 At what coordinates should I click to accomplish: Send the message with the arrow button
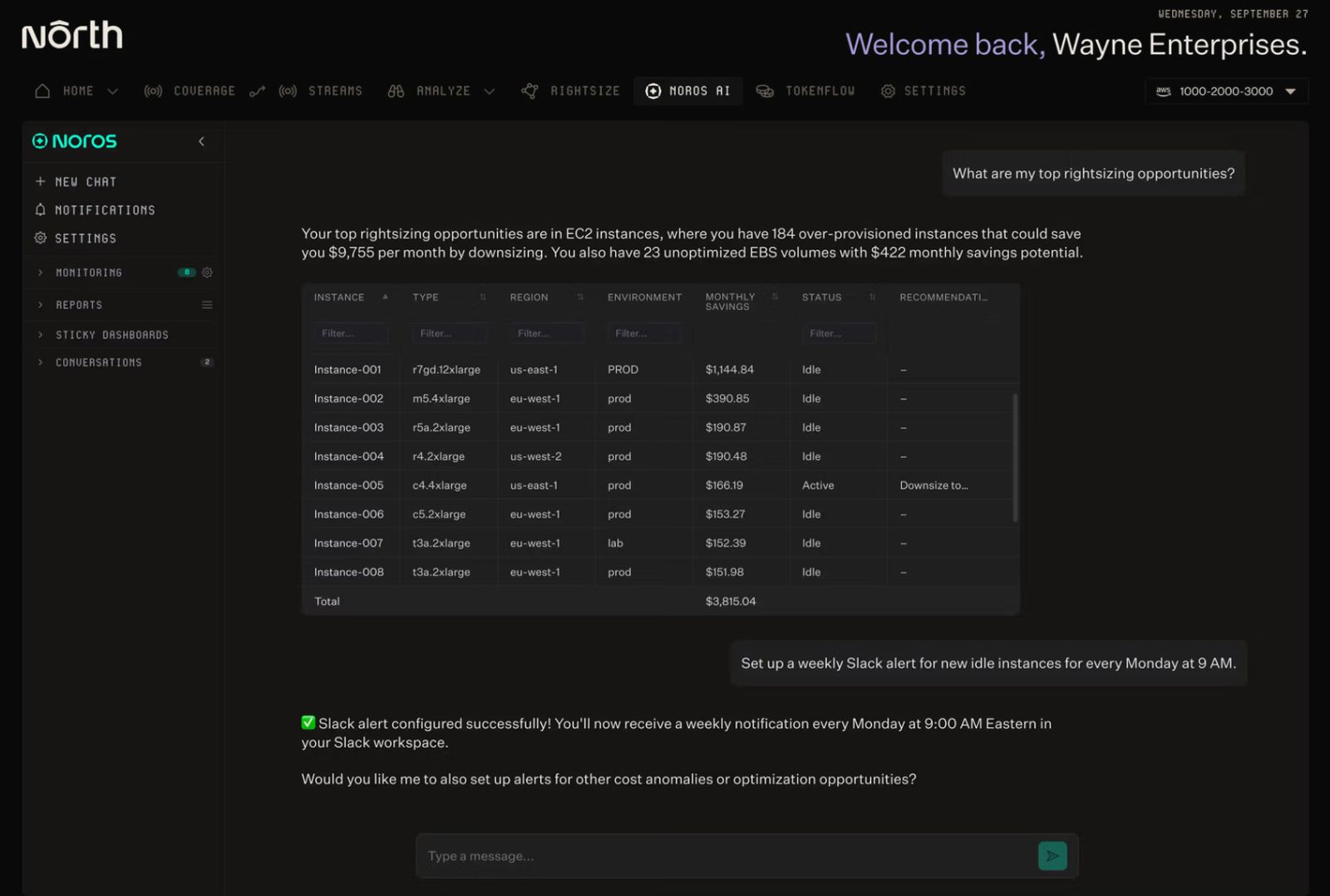[x=1052, y=856]
